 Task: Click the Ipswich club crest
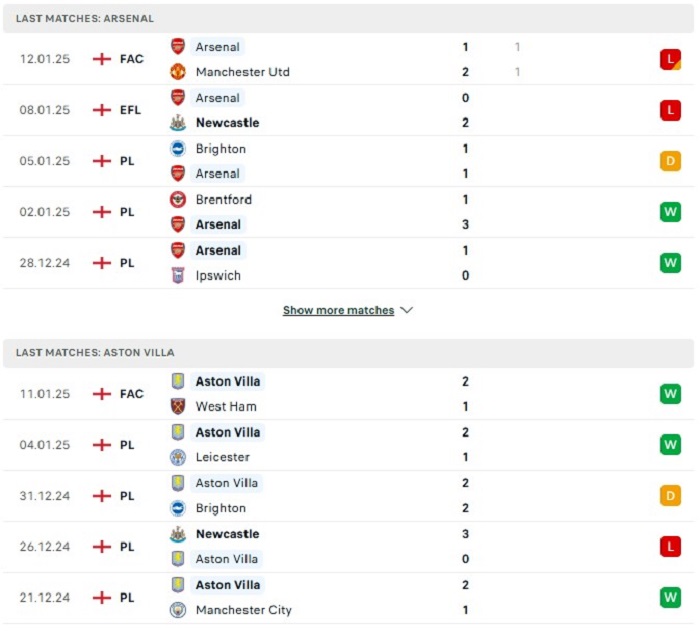point(178,275)
